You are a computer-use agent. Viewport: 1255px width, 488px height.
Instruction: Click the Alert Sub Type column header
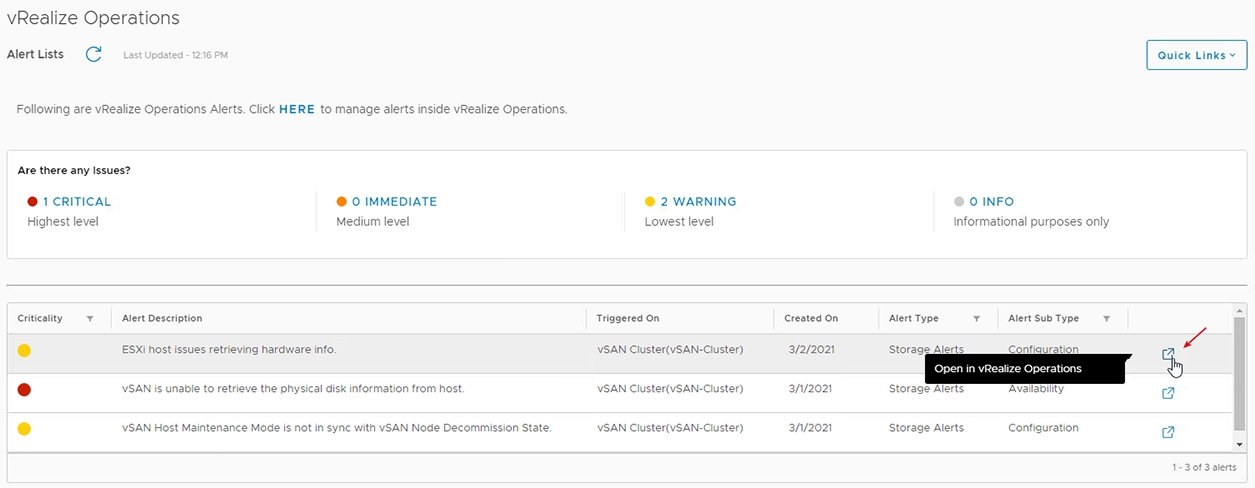click(1043, 319)
